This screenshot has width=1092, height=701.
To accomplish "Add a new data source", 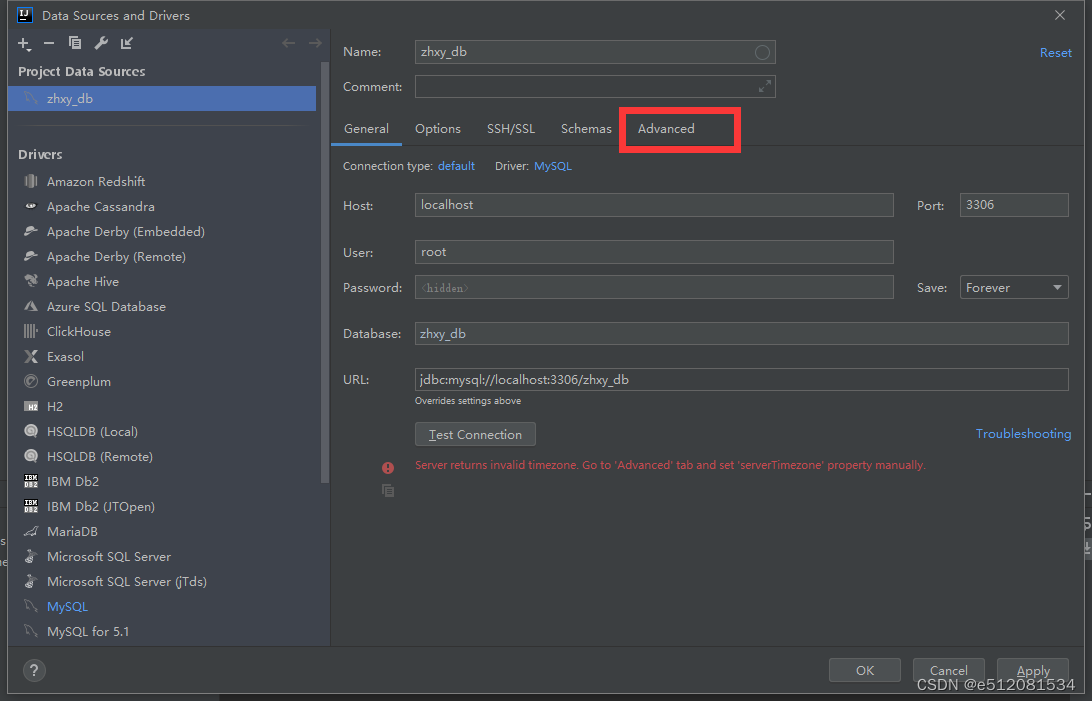I will tap(24, 43).
